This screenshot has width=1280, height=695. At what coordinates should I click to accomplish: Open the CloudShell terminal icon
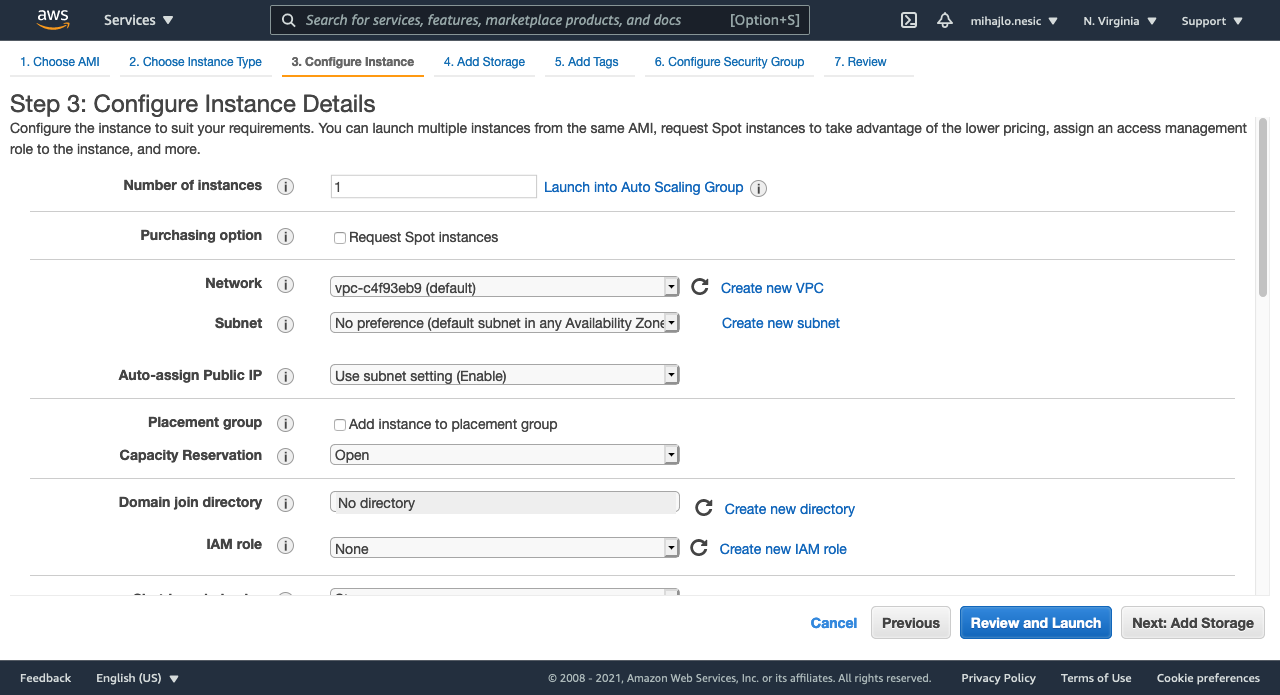pos(909,20)
